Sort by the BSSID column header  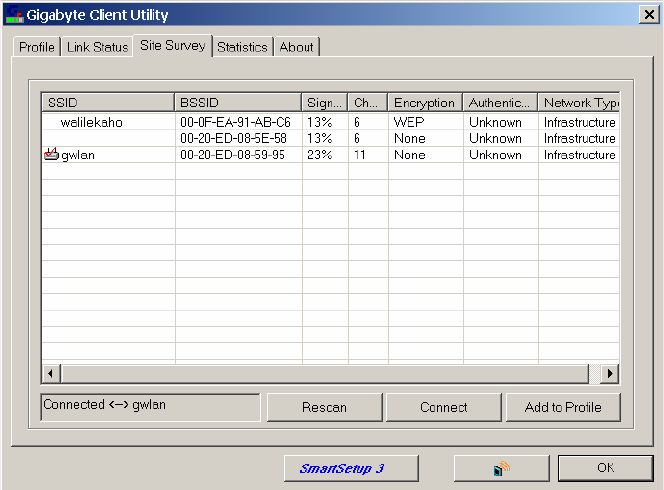tap(238, 102)
